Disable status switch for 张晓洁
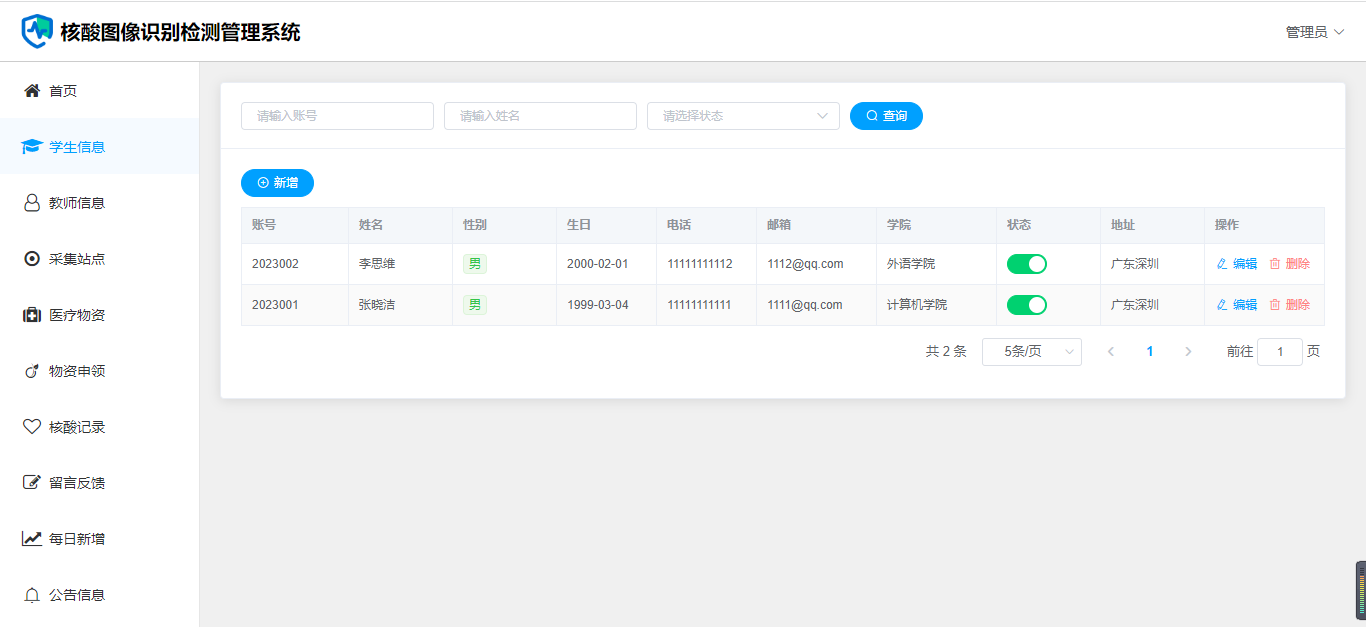This screenshot has width=1366, height=627. pyautogui.click(x=1026, y=305)
